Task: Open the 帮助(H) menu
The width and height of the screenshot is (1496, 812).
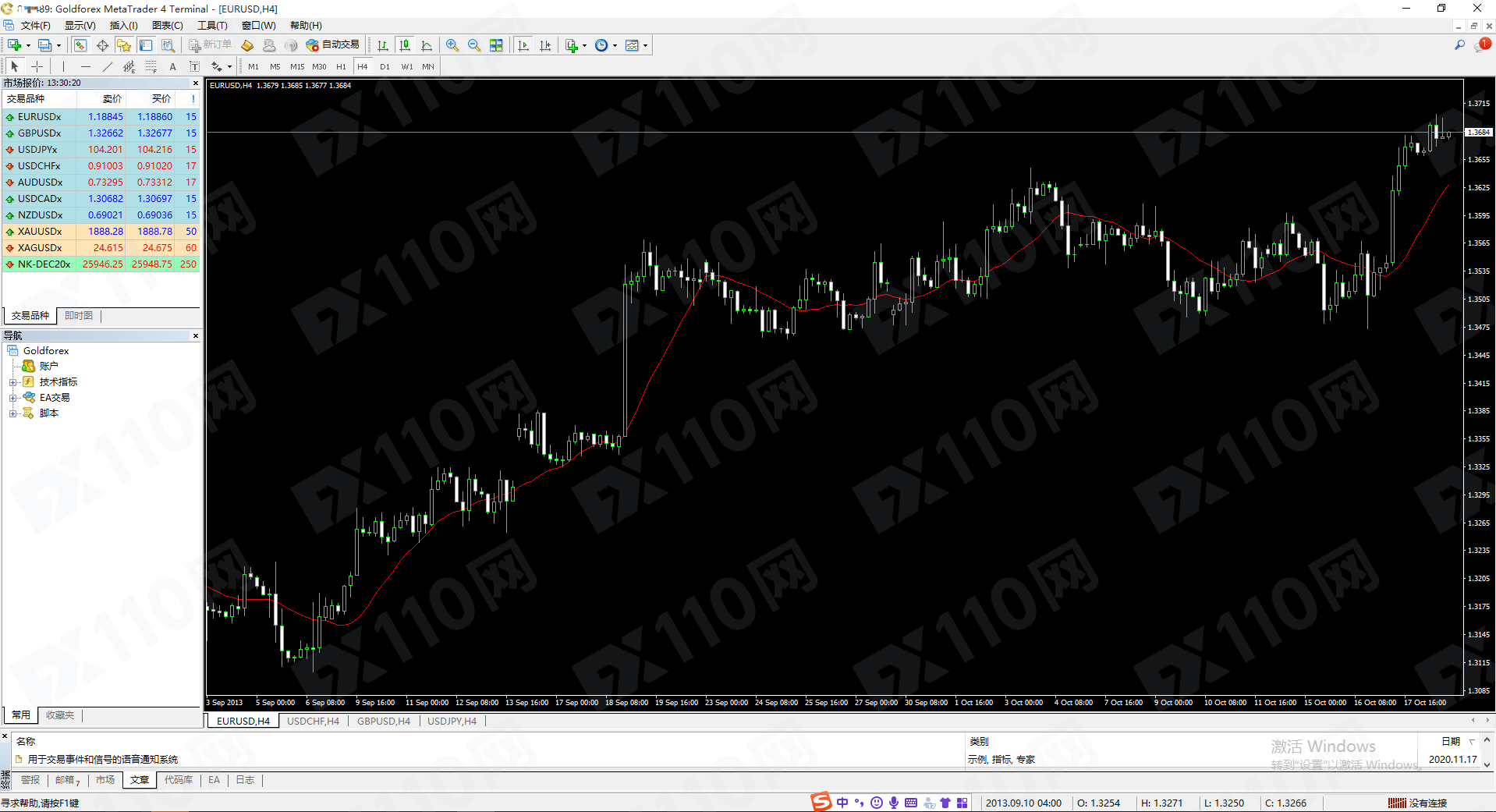Action: point(306,26)
